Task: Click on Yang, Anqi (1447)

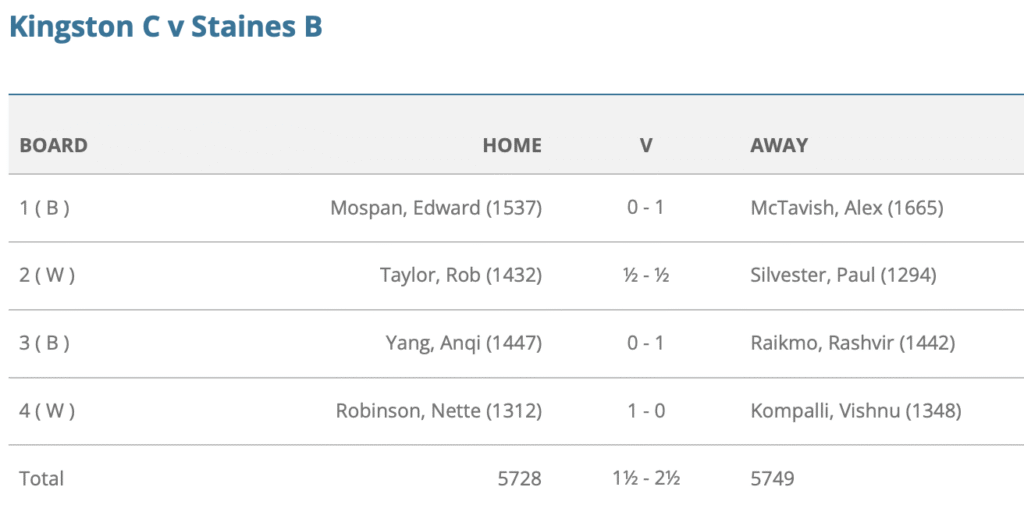Action: 464,343
